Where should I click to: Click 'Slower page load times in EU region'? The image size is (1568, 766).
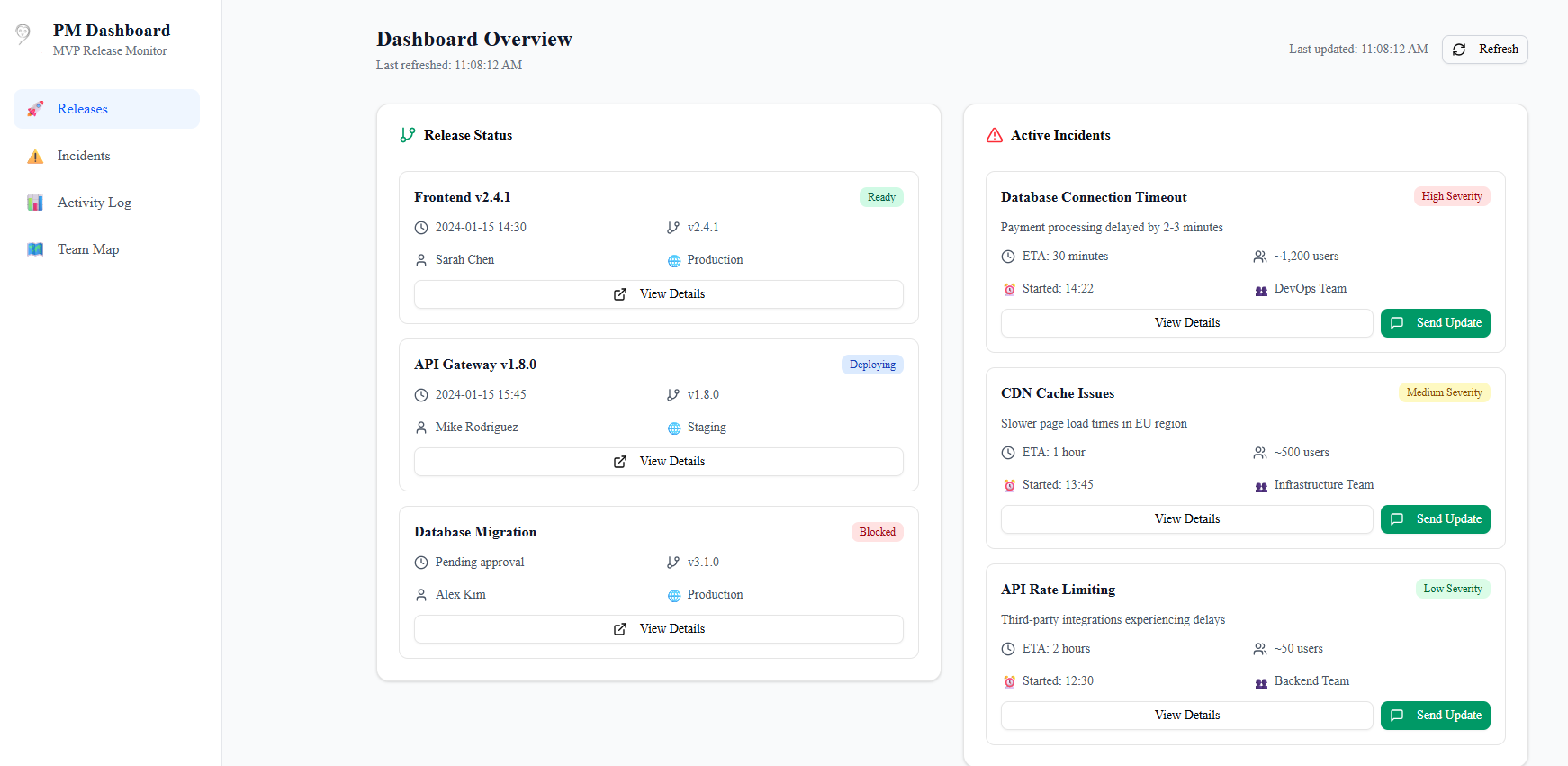pyautogui.click(x=1094, y=424)
